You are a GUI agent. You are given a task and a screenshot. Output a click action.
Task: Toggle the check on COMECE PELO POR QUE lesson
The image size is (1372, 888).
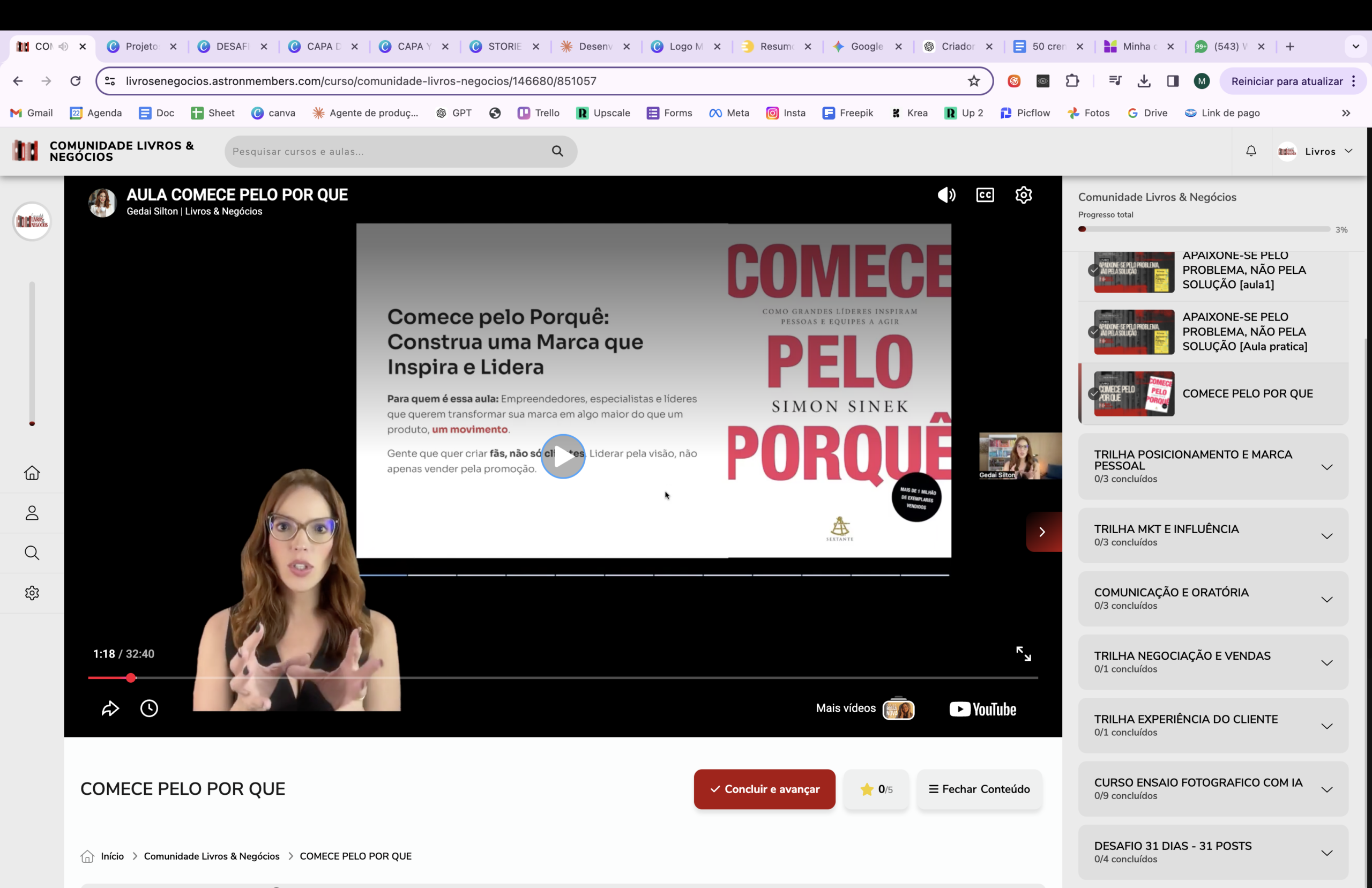pyautogui.click(x=1093, y=393)
